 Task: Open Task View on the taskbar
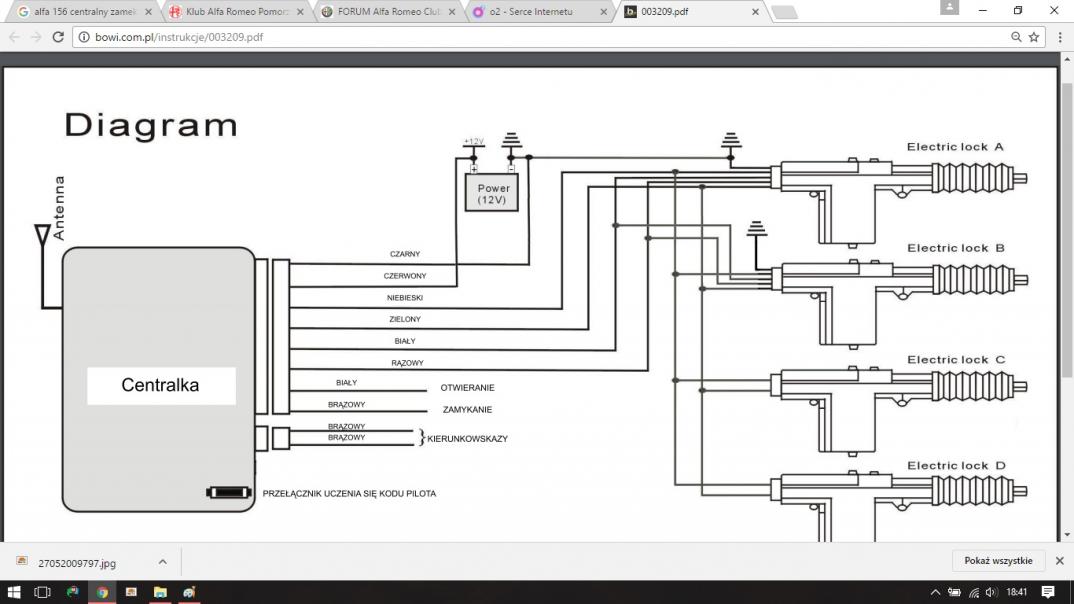tap(42, 592)
